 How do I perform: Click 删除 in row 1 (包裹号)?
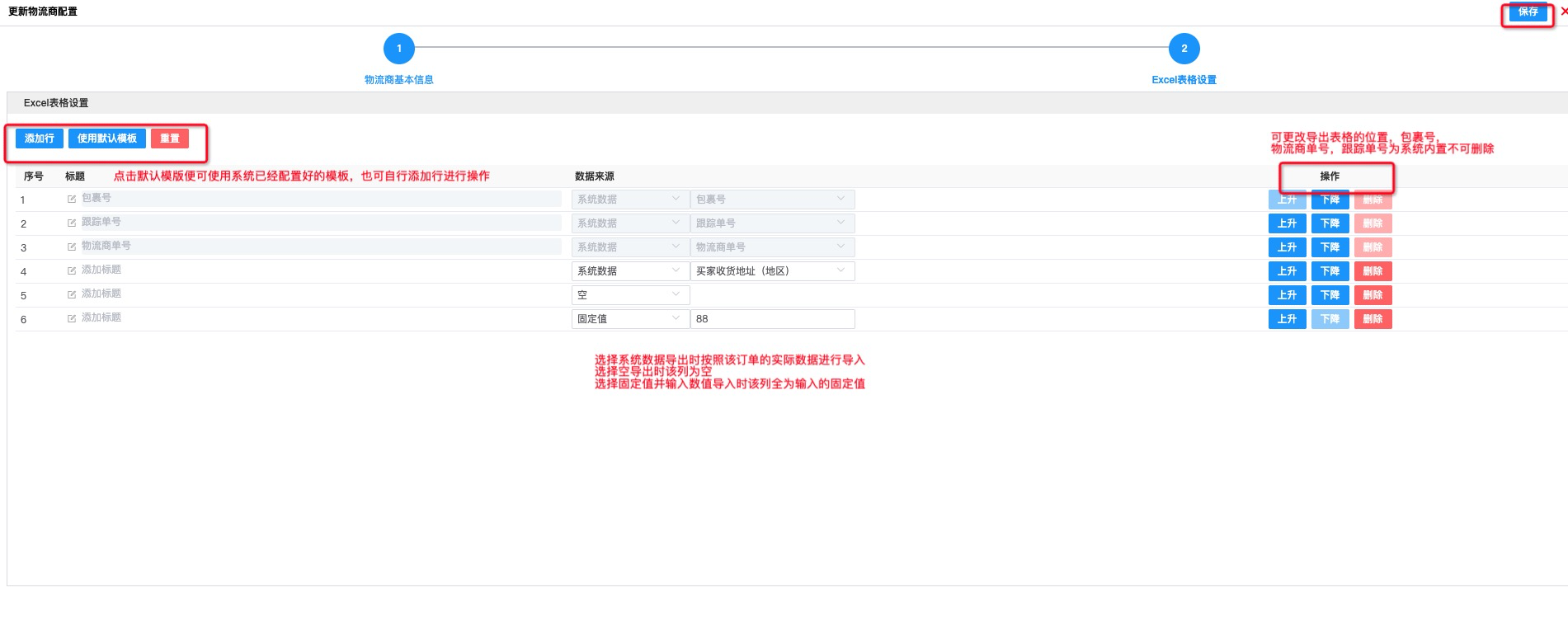1373,200
